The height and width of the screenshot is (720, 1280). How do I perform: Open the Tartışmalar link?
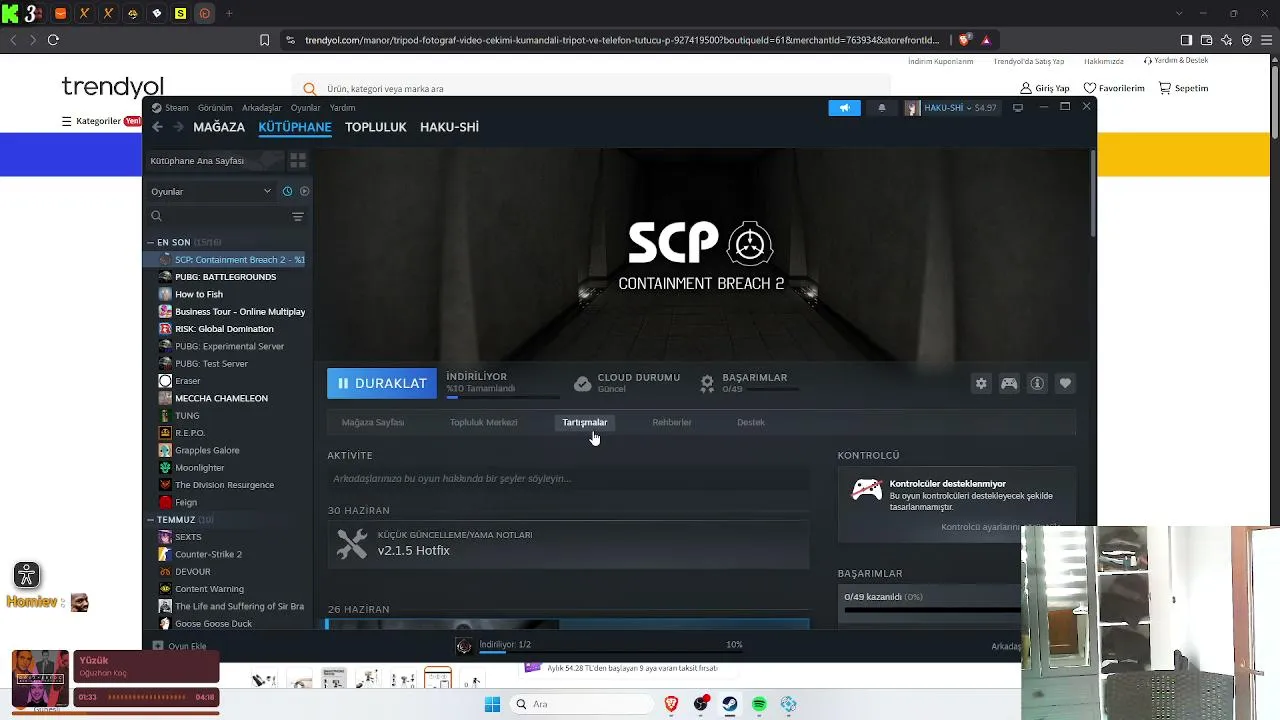[x=585, y=422]
